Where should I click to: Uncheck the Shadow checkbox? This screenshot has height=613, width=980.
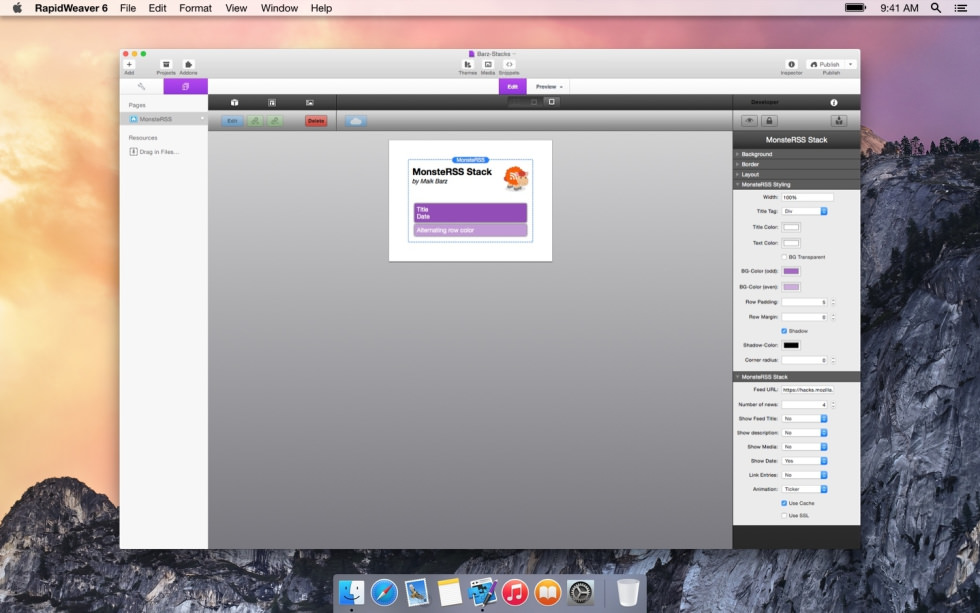[x=784, y=331]
